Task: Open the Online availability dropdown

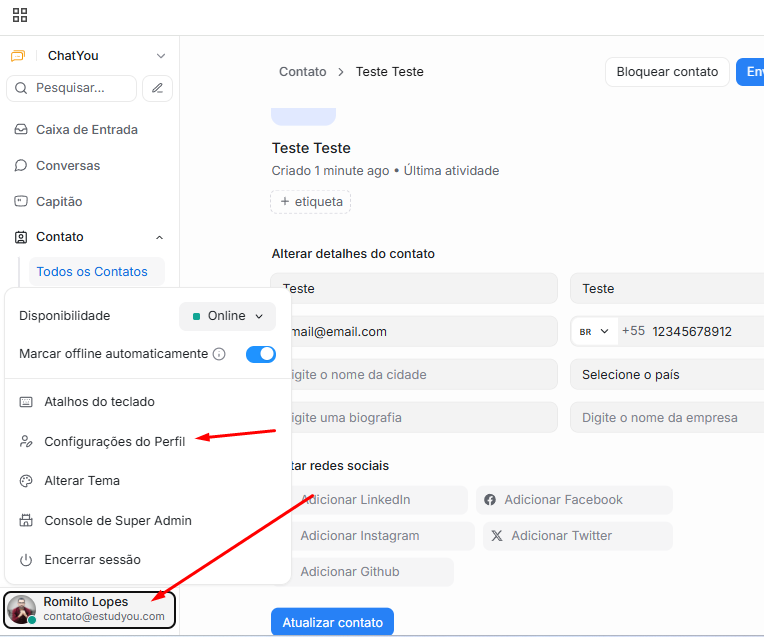Action: [x=227, y=316]
